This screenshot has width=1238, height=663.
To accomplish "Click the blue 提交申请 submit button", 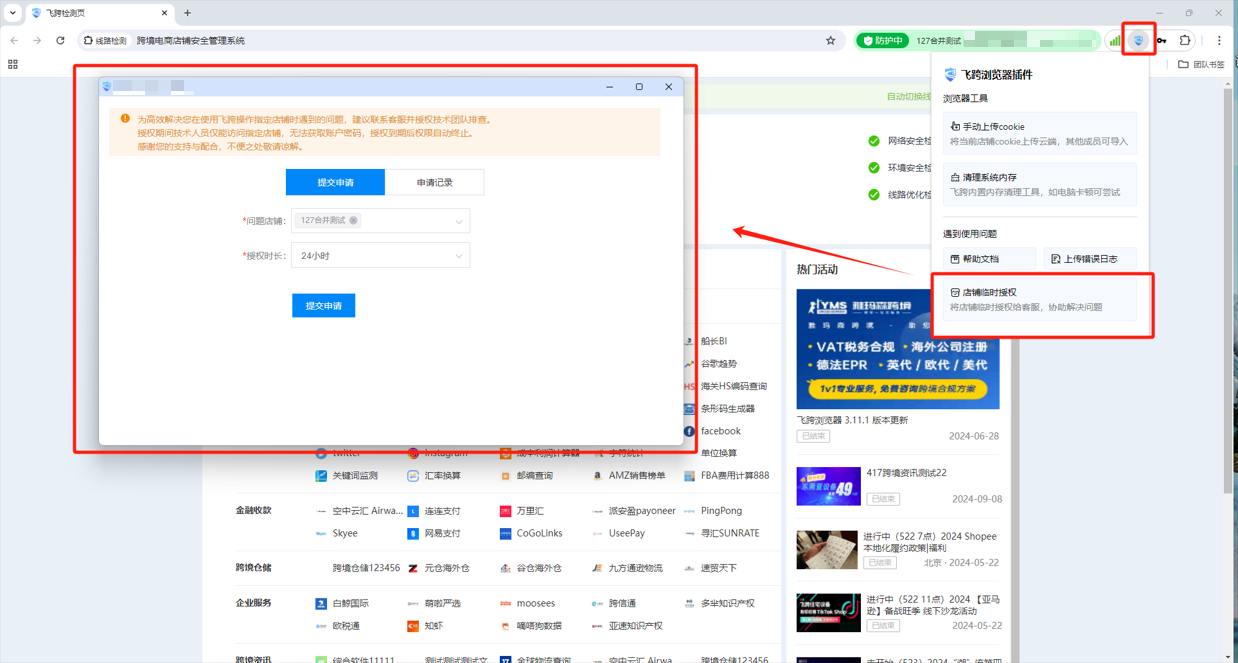I will point(323,306).
